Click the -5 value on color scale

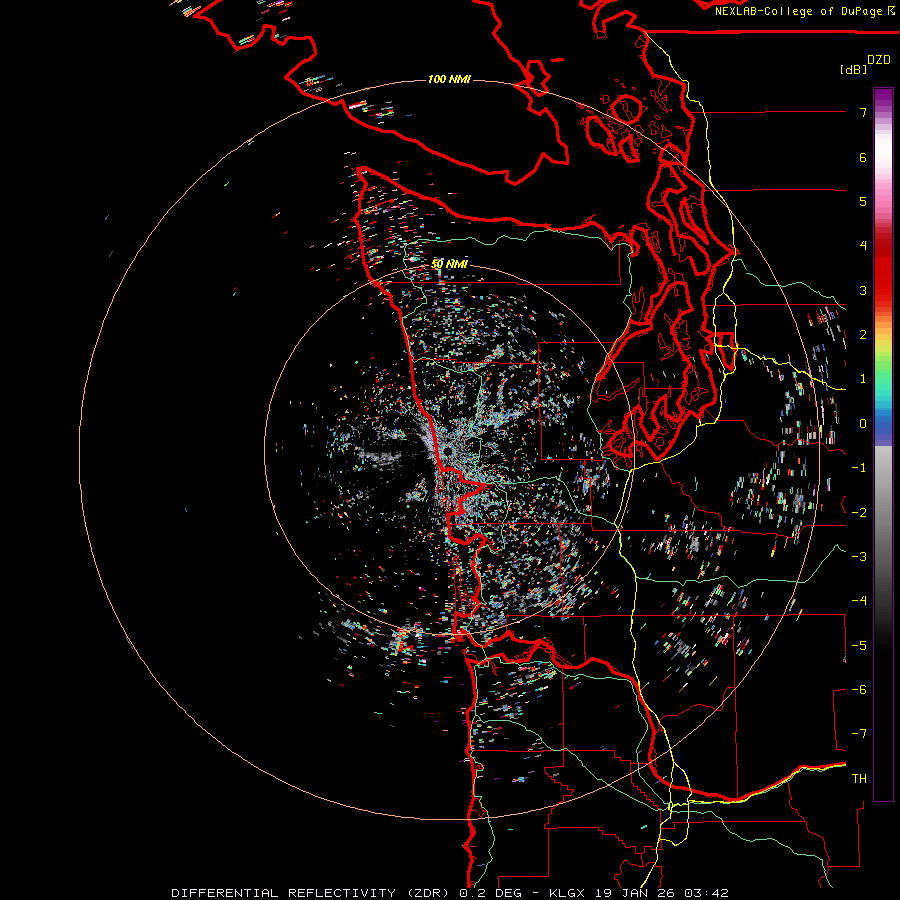(x=859, y=645)
